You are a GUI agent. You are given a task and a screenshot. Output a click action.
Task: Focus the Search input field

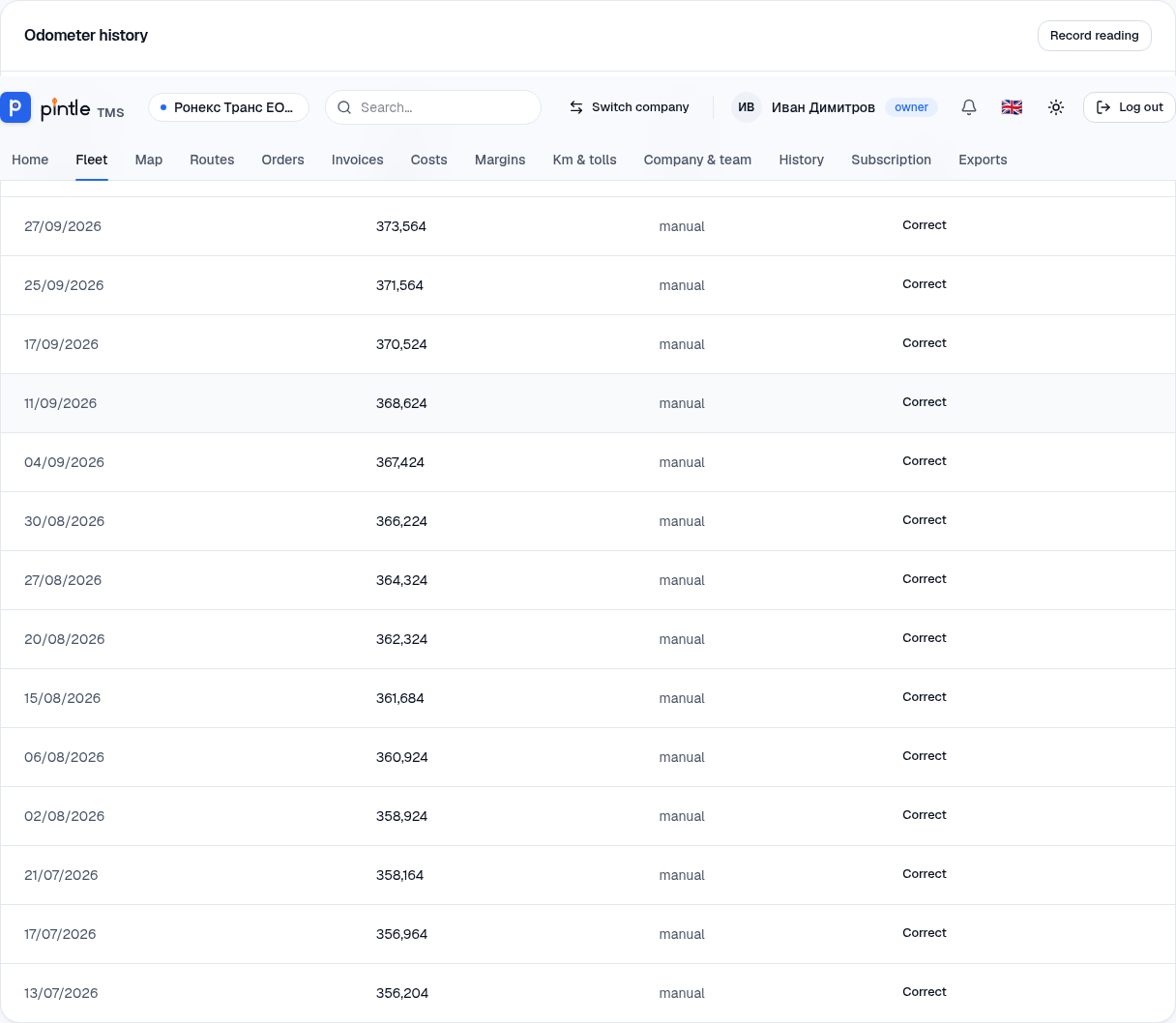(433, 107)
